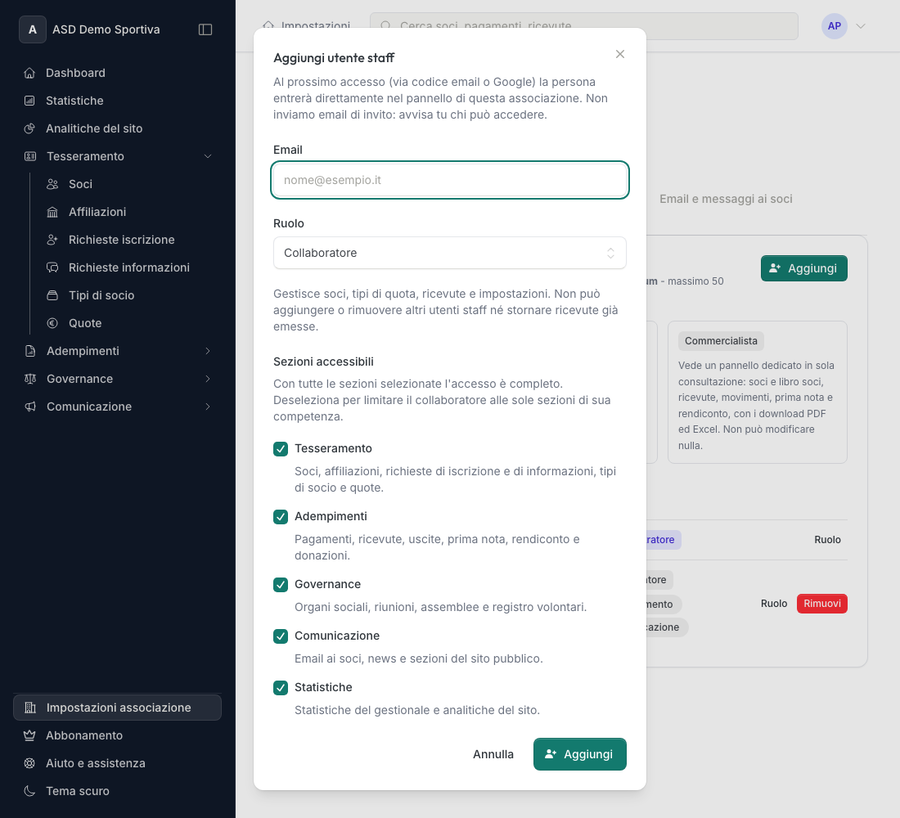Viewport: 900px width, 818px height.
Task: Uncheck the Governance section checkbox
Action: point(281,584)
